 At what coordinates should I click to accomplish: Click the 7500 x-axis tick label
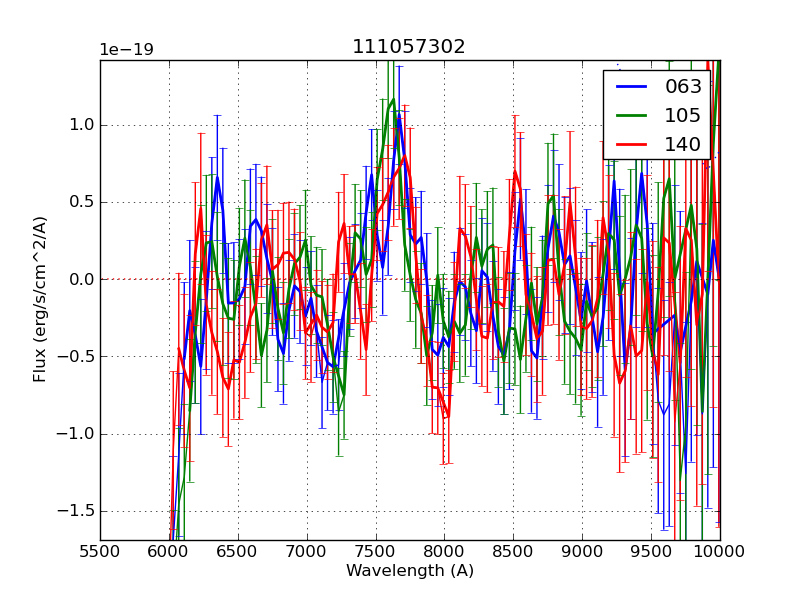[x=375, y=550]
